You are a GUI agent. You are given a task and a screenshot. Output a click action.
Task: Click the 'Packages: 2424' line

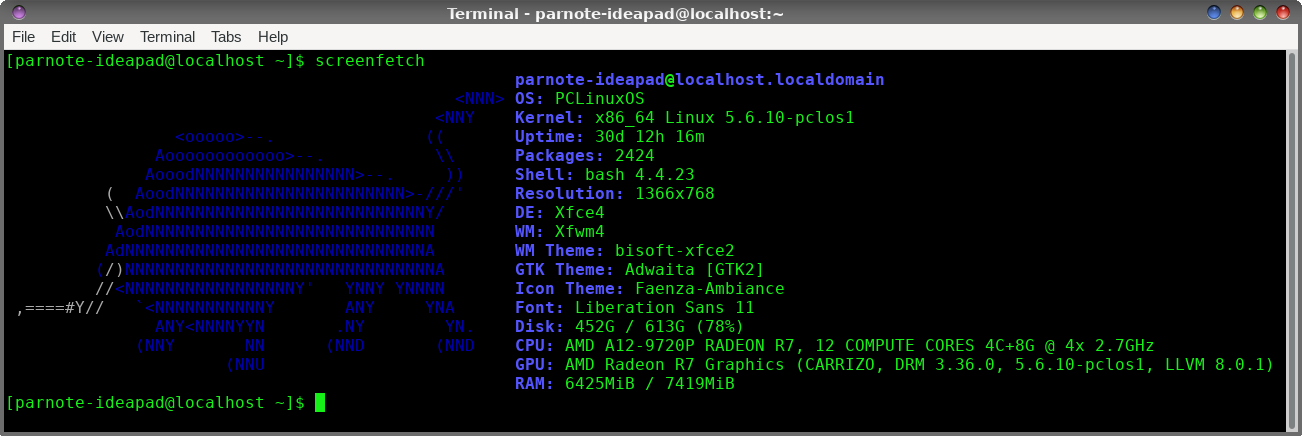tap(585, 156)
